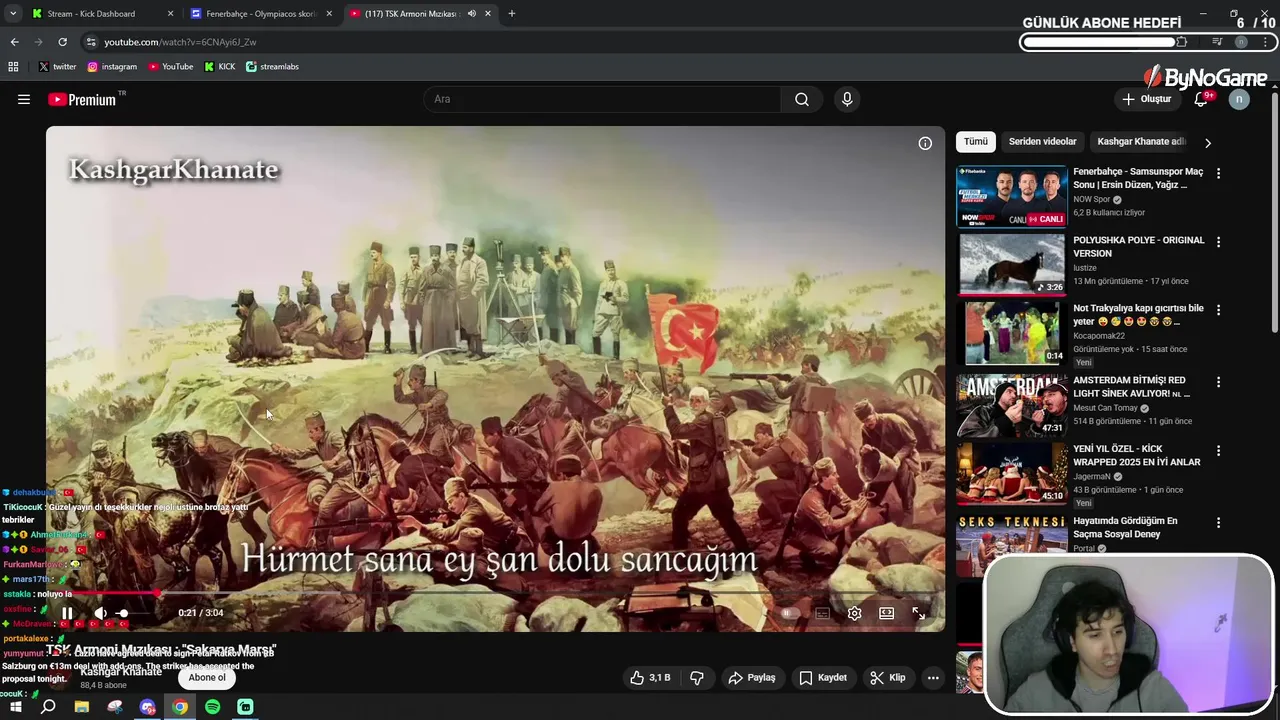Share the video via Paylaş
Viewport: 1280px width, 720px height.
752,678
